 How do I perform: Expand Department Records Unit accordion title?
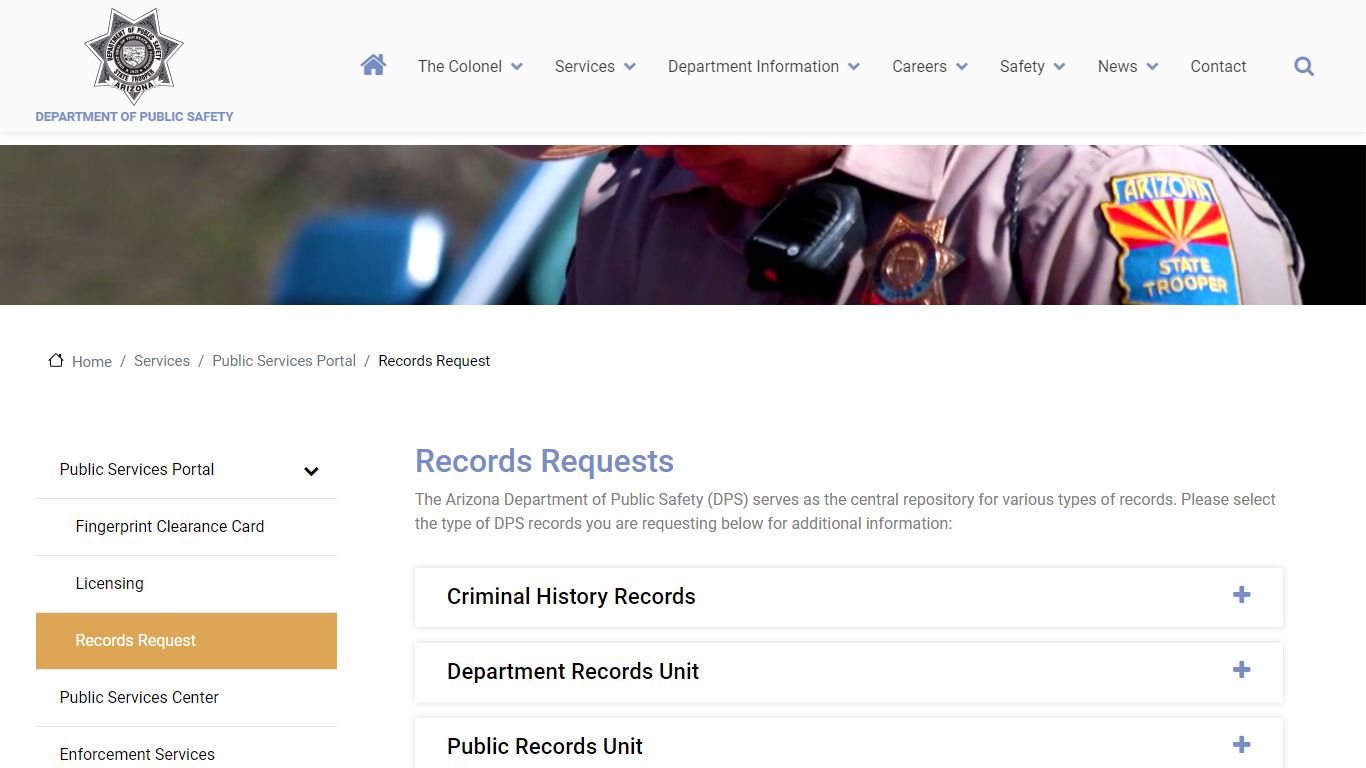[x=573, y=671]
